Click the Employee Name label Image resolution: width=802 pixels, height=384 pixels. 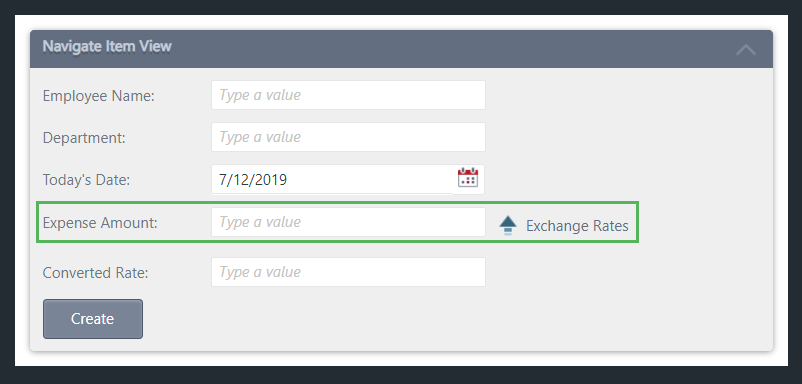(99, 96)
